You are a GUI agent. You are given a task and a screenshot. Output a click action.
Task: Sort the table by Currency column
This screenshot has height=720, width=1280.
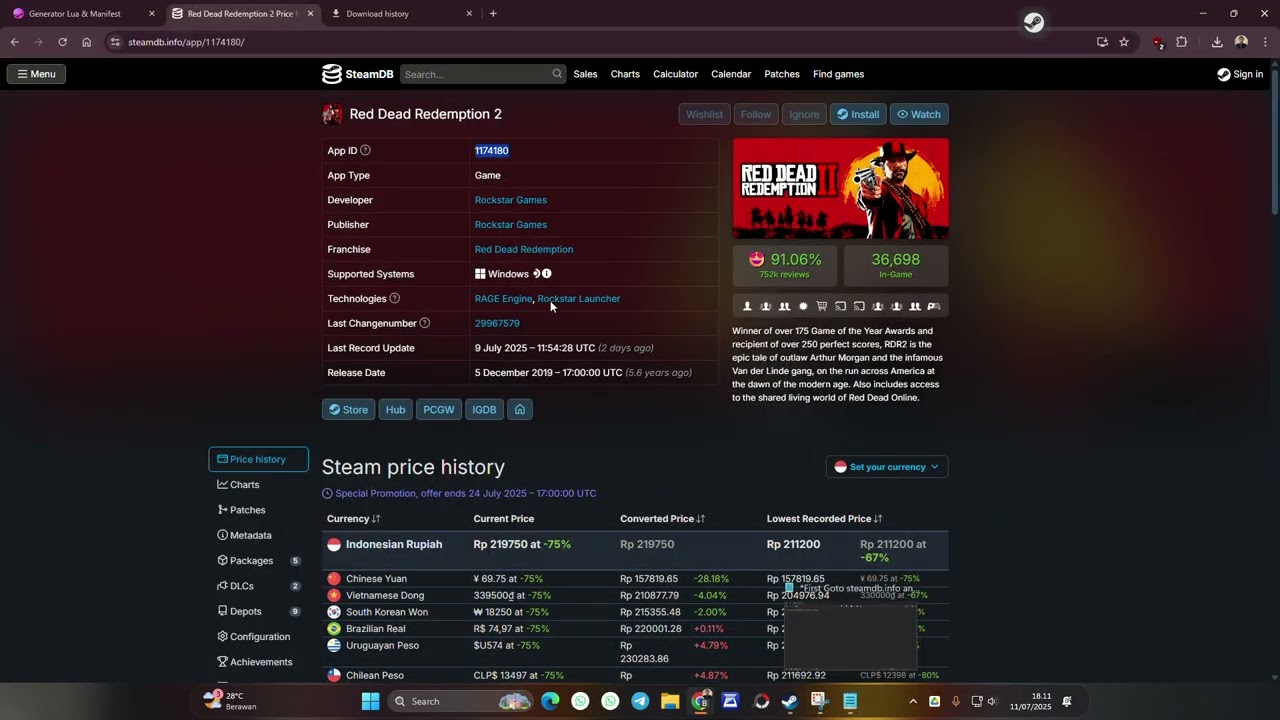tap(353, 519)
